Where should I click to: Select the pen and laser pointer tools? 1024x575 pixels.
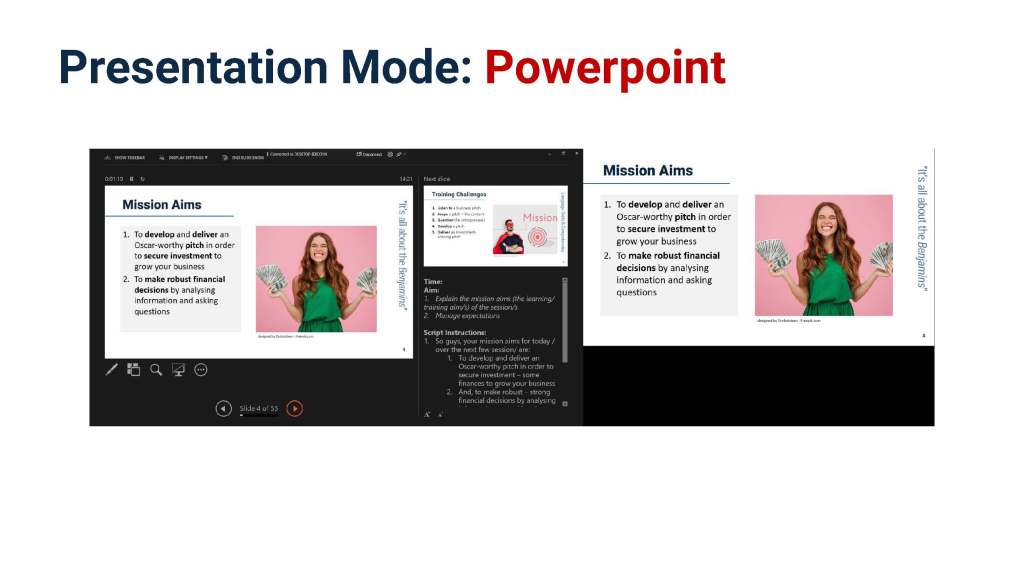[x=112, y=369]
